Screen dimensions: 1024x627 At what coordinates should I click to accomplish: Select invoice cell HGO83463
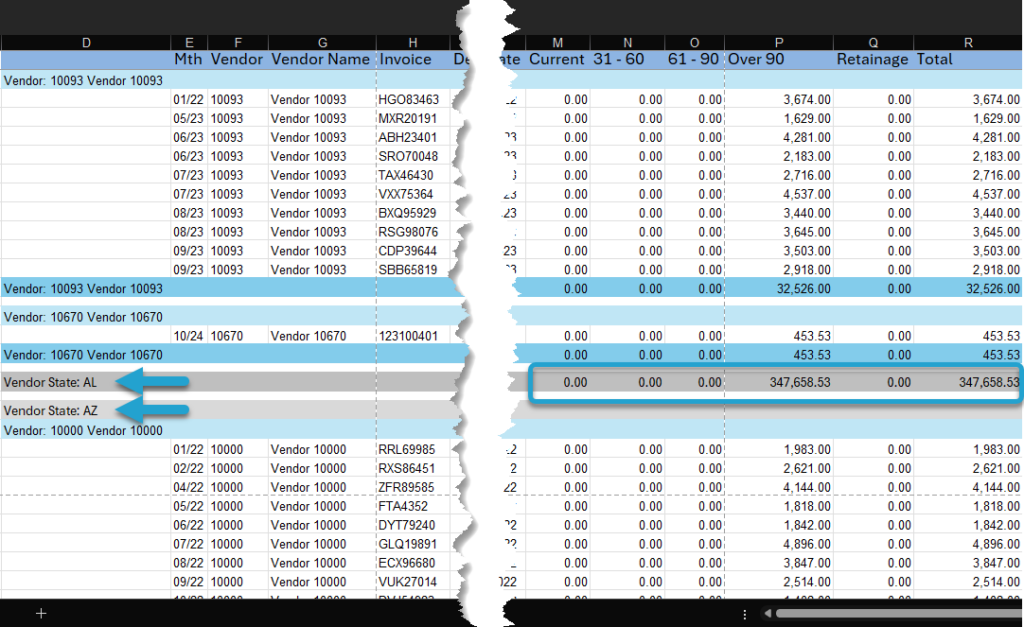(413, 100)
